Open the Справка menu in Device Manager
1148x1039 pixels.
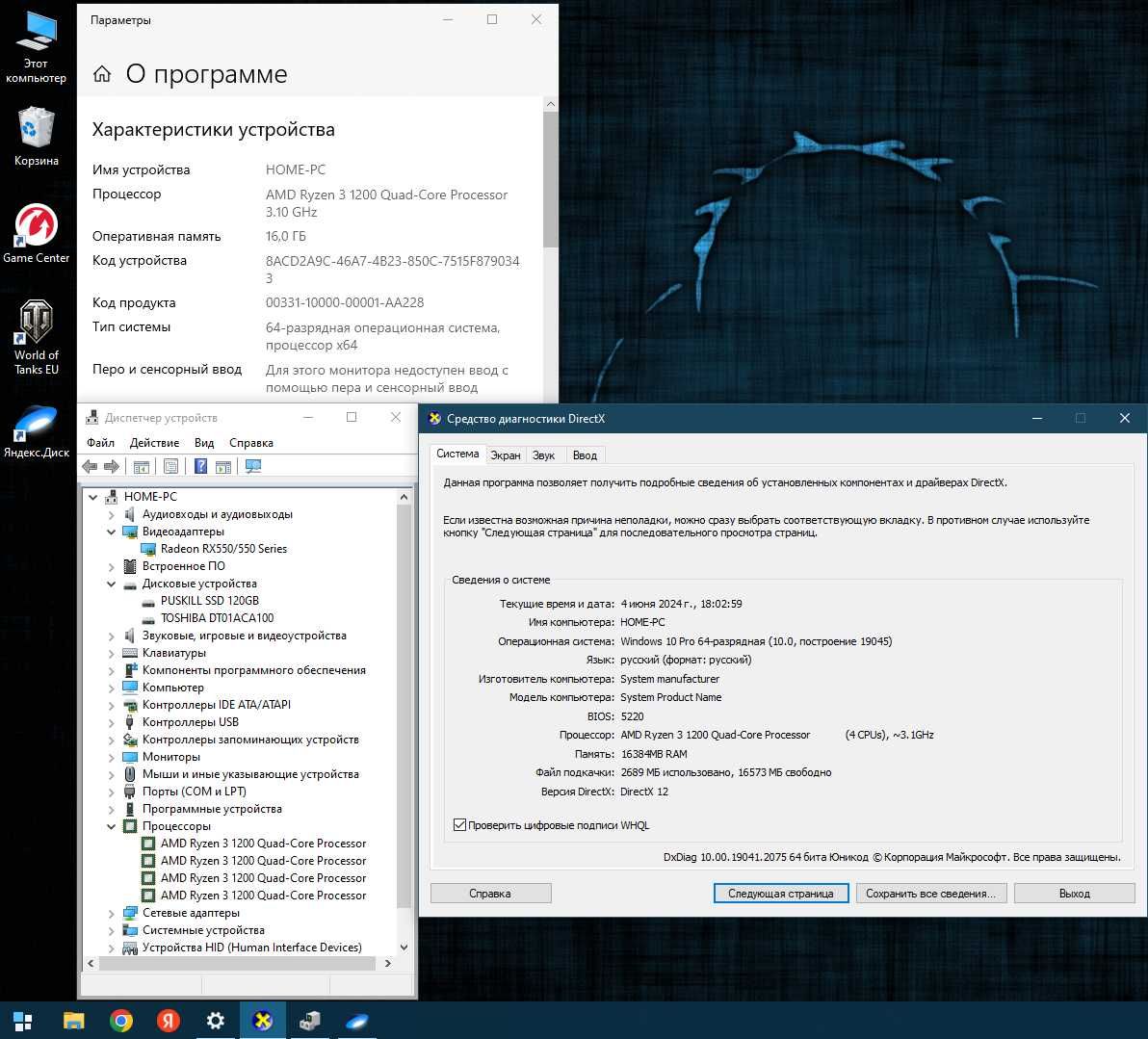251,443
